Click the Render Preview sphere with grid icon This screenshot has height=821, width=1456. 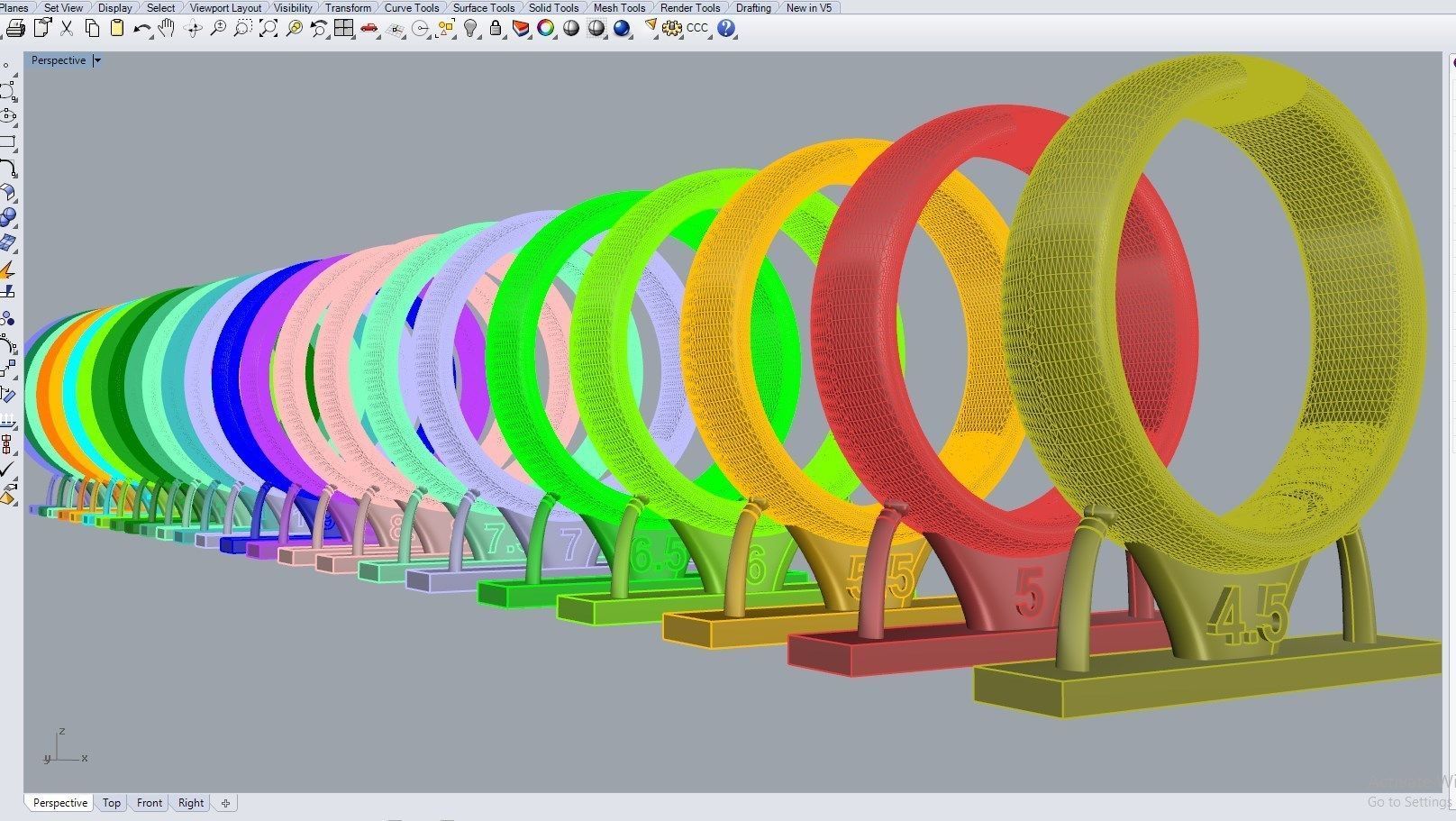click(x=596, y=29)
